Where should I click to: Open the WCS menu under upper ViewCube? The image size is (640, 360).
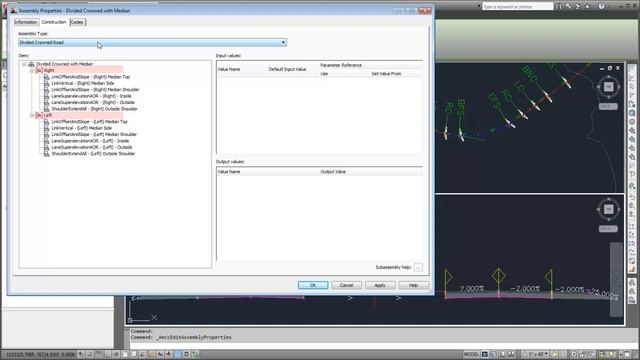point(608,107)
